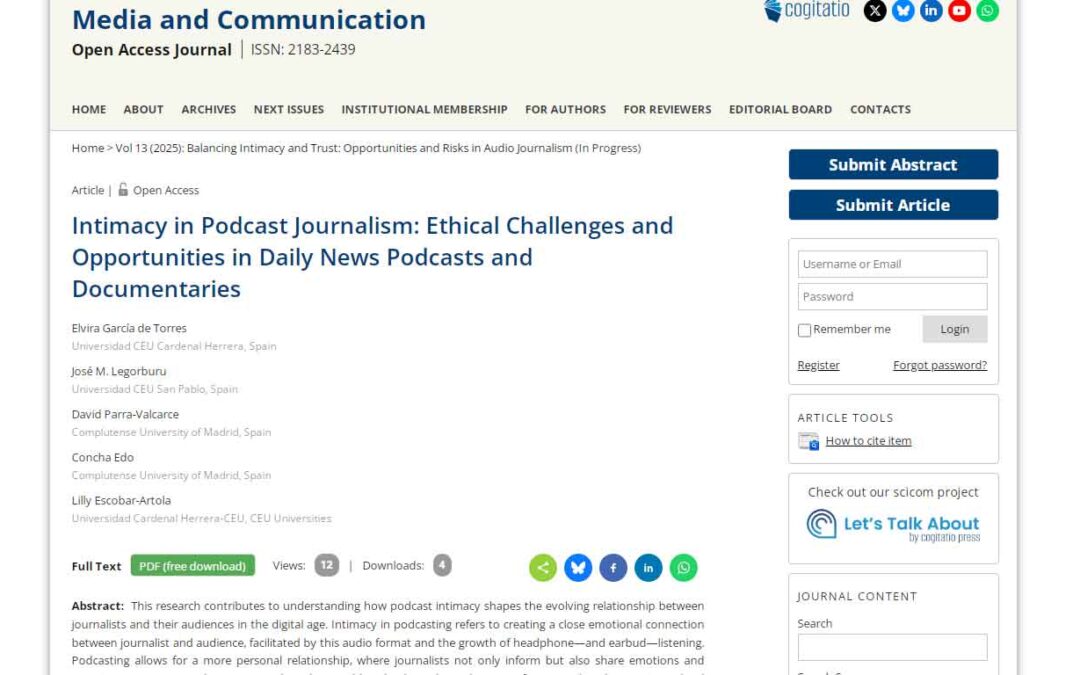Viewport: 1080px width, 675px height.
Task: Select author José M. Legorburu
Action: pos(118,371)
